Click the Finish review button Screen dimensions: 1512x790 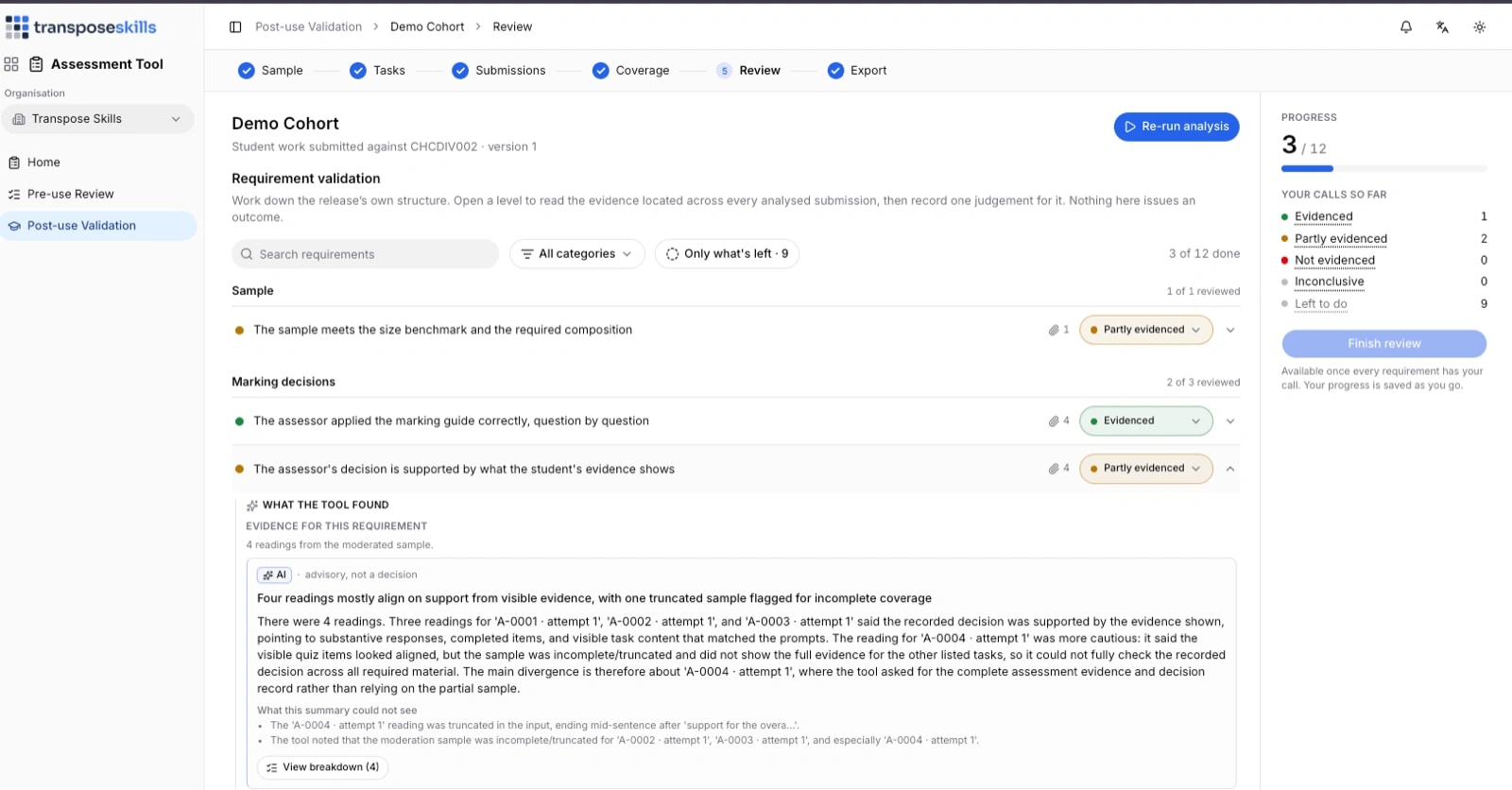click(x=1384, y=344)
